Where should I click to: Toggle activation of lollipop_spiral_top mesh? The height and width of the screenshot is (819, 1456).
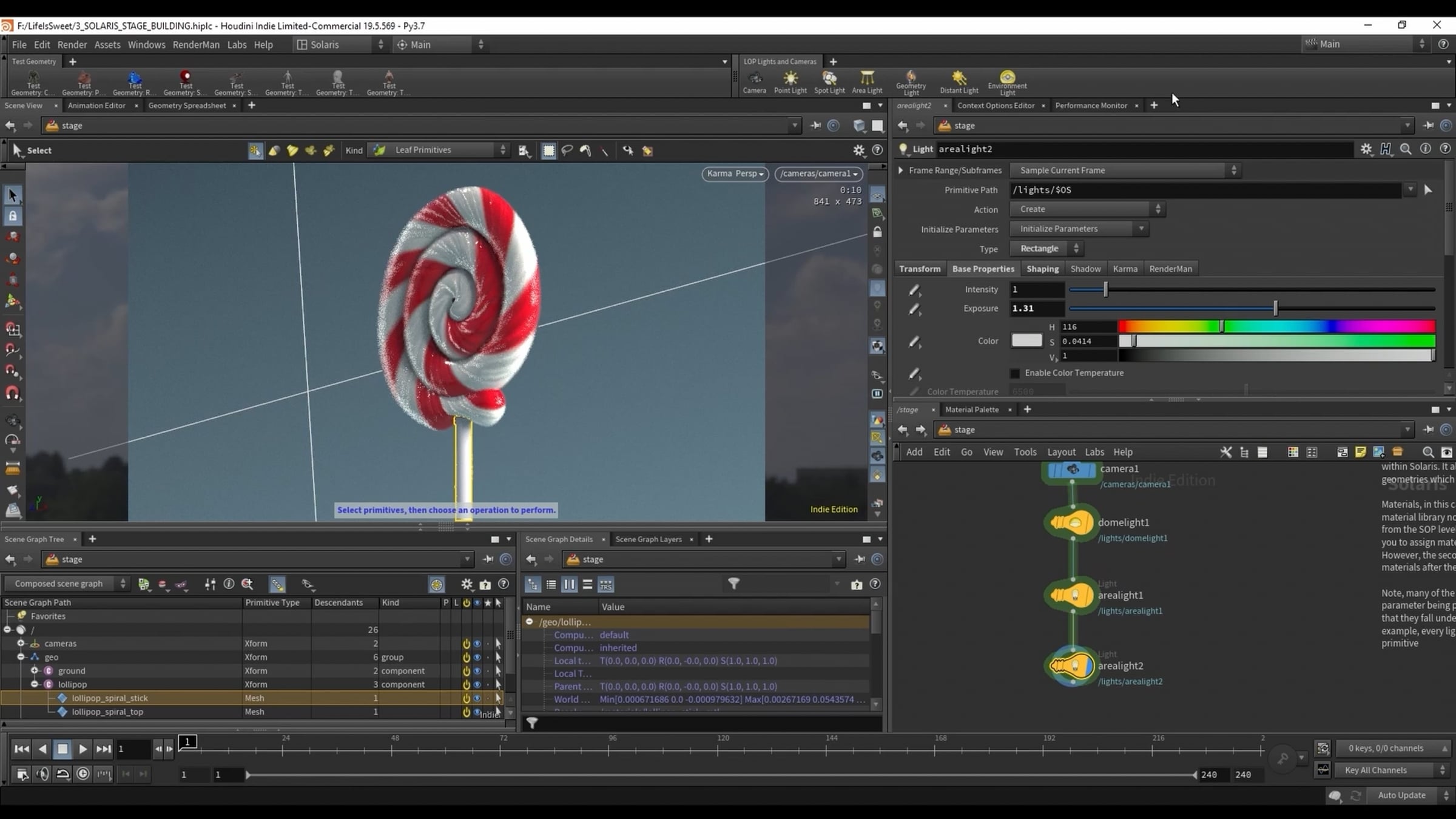click(467, 712)
